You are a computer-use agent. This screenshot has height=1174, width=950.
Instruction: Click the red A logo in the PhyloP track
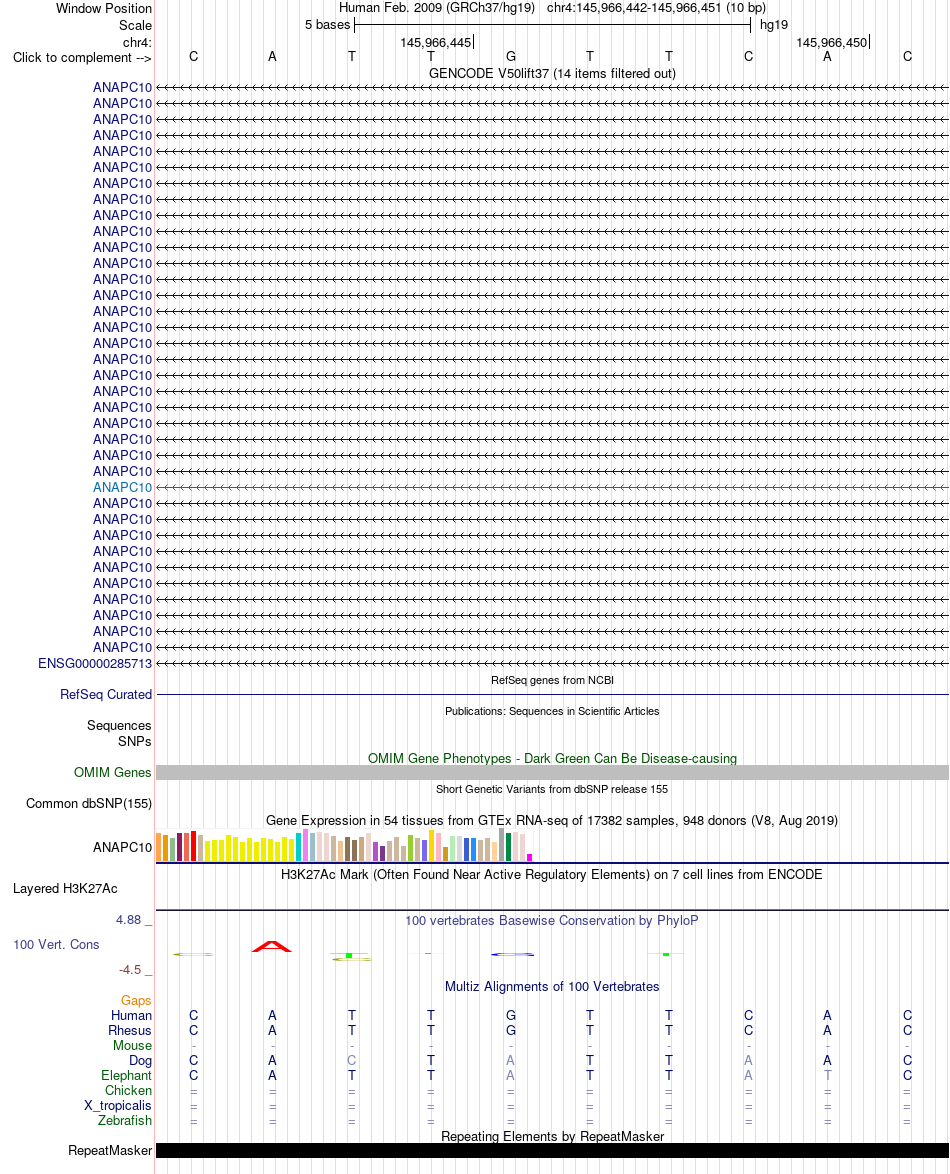click(272, 946)
